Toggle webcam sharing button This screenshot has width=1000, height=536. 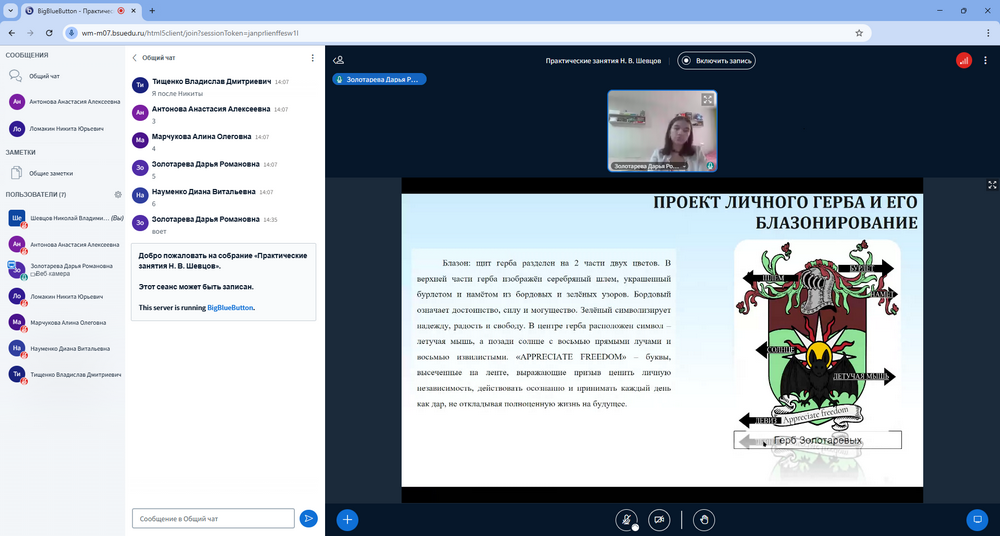[659, 519]
